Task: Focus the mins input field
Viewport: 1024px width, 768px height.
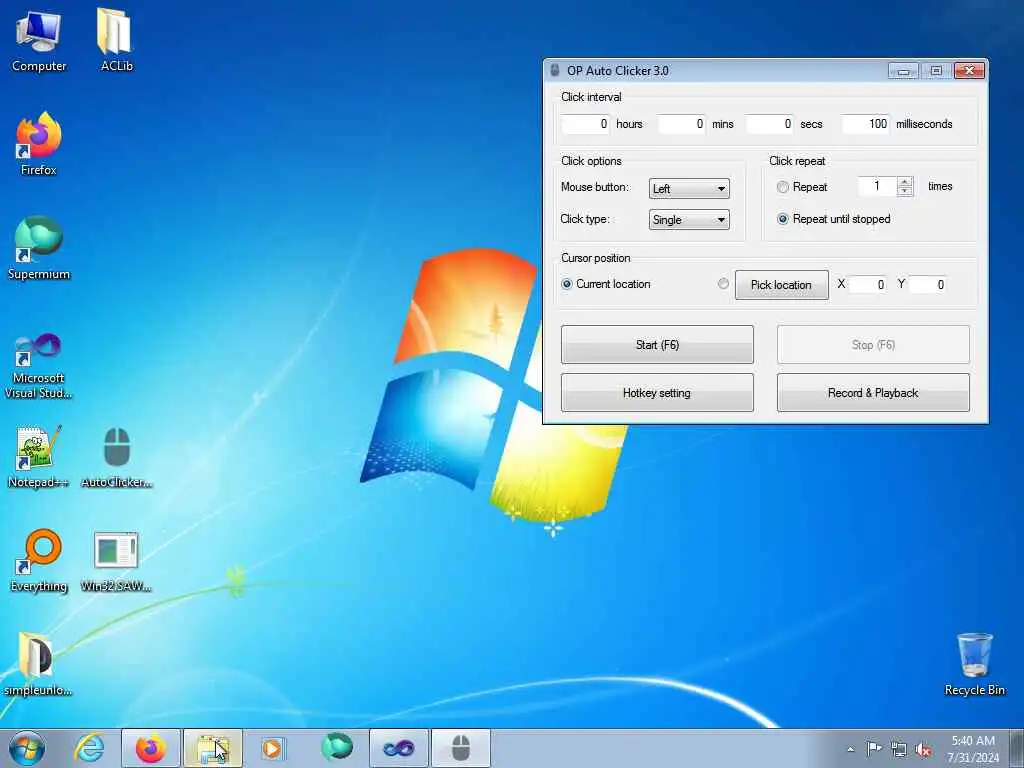Action: (682, 124)
